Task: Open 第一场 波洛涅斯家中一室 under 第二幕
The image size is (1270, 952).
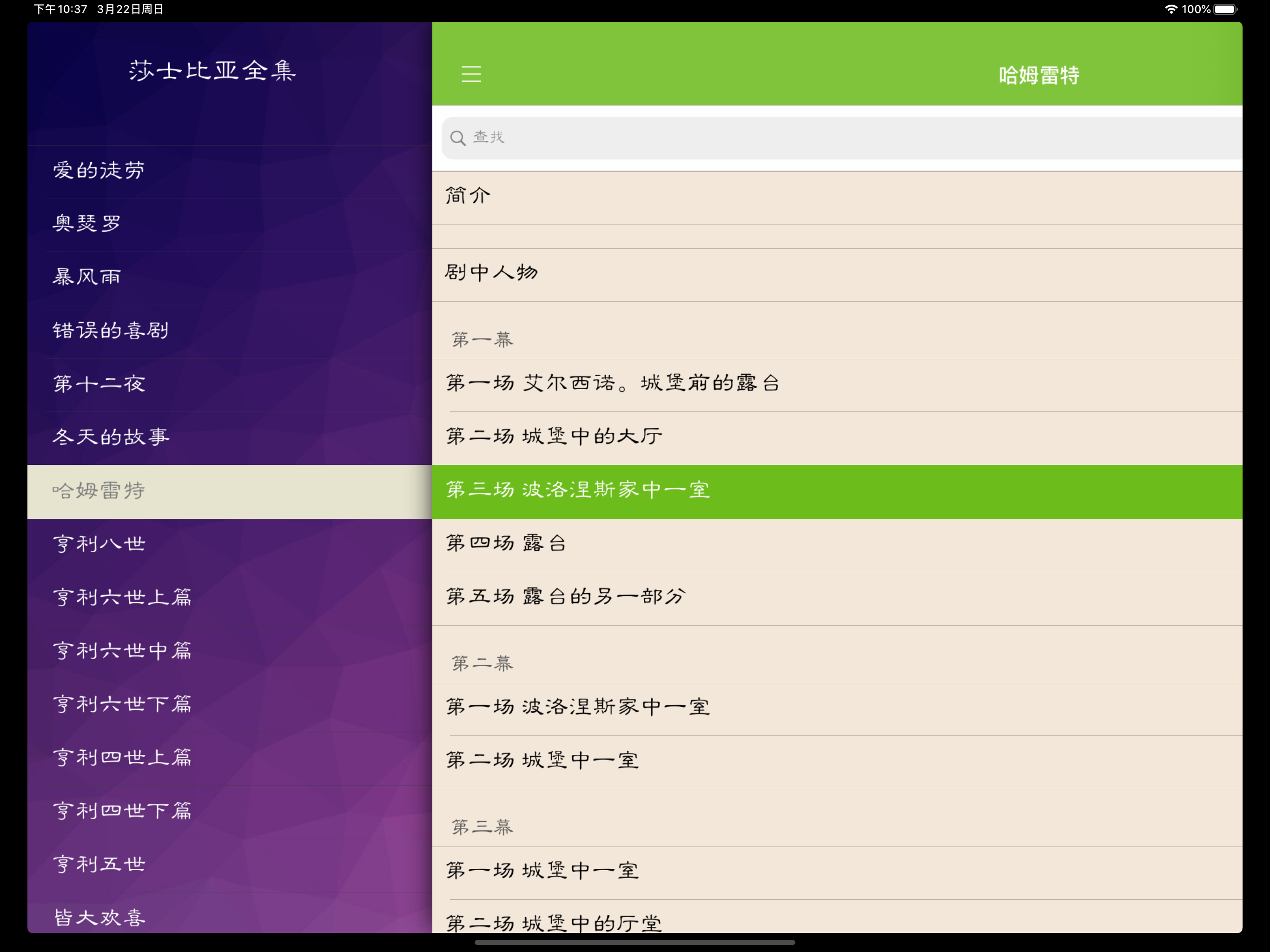Action: 837,709
